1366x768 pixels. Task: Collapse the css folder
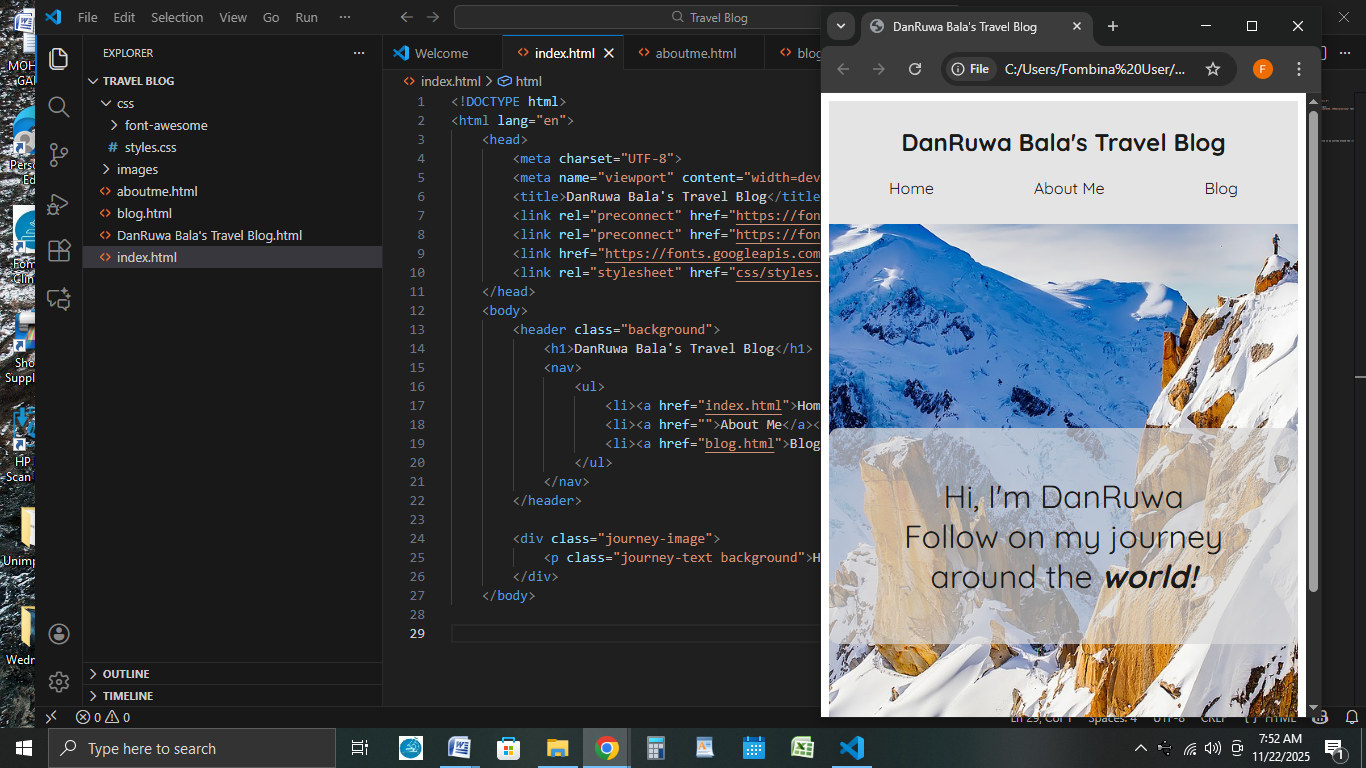click(125, 103)
